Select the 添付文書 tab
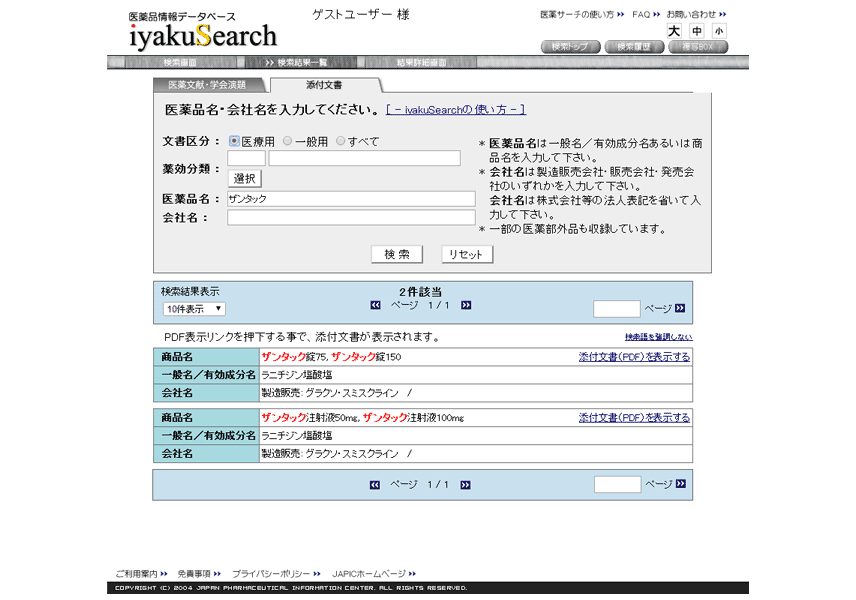The height and width of the screenshot is (600, 856). tap(325, 85)
